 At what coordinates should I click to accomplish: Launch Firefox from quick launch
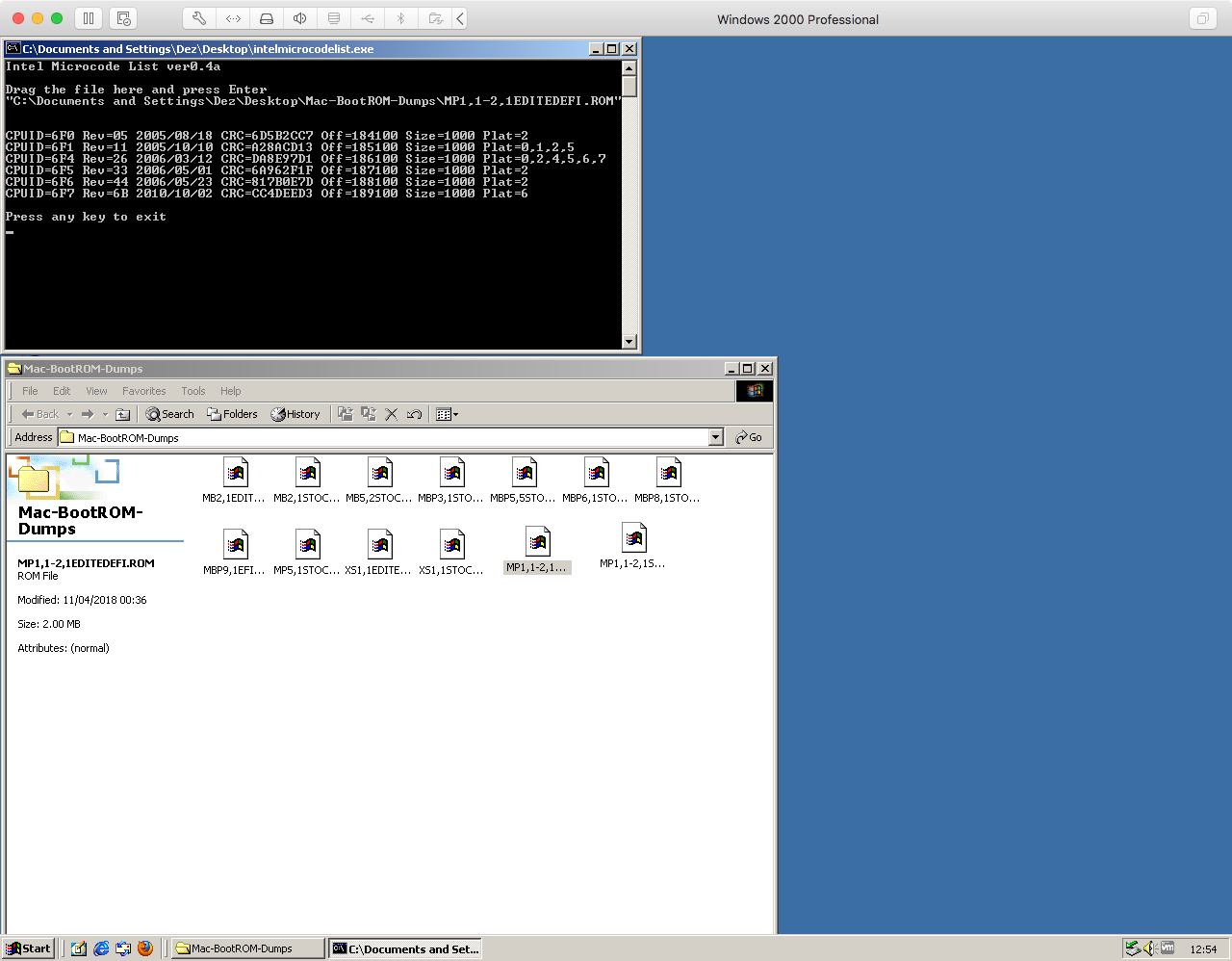[145, 948]
